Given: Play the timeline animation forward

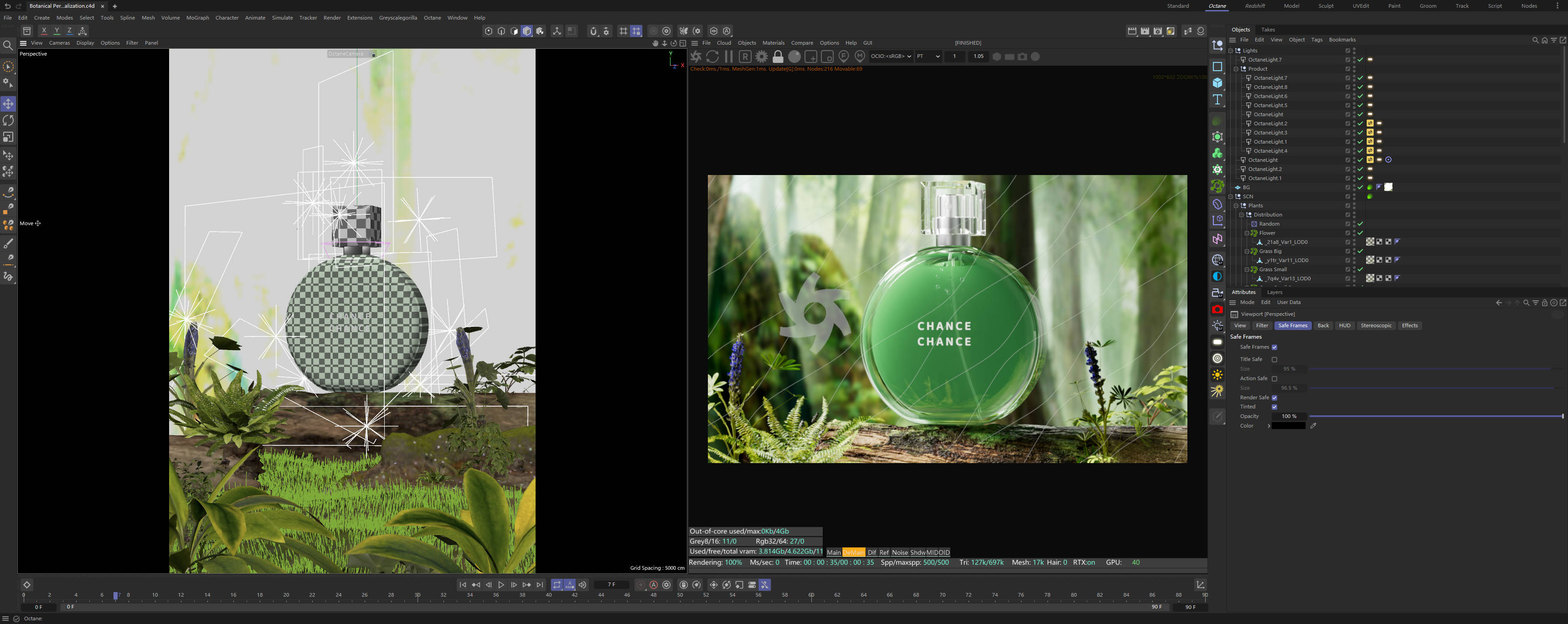Looking at the screenshot, I should click(501, 585).
